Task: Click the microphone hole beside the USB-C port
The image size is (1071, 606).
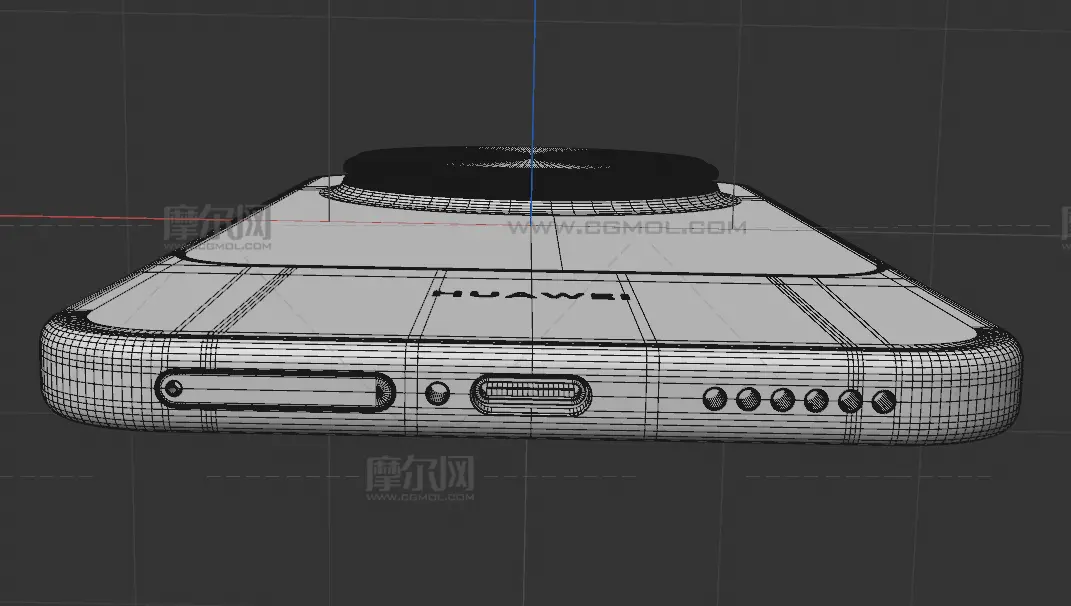Action: [437, 394]
